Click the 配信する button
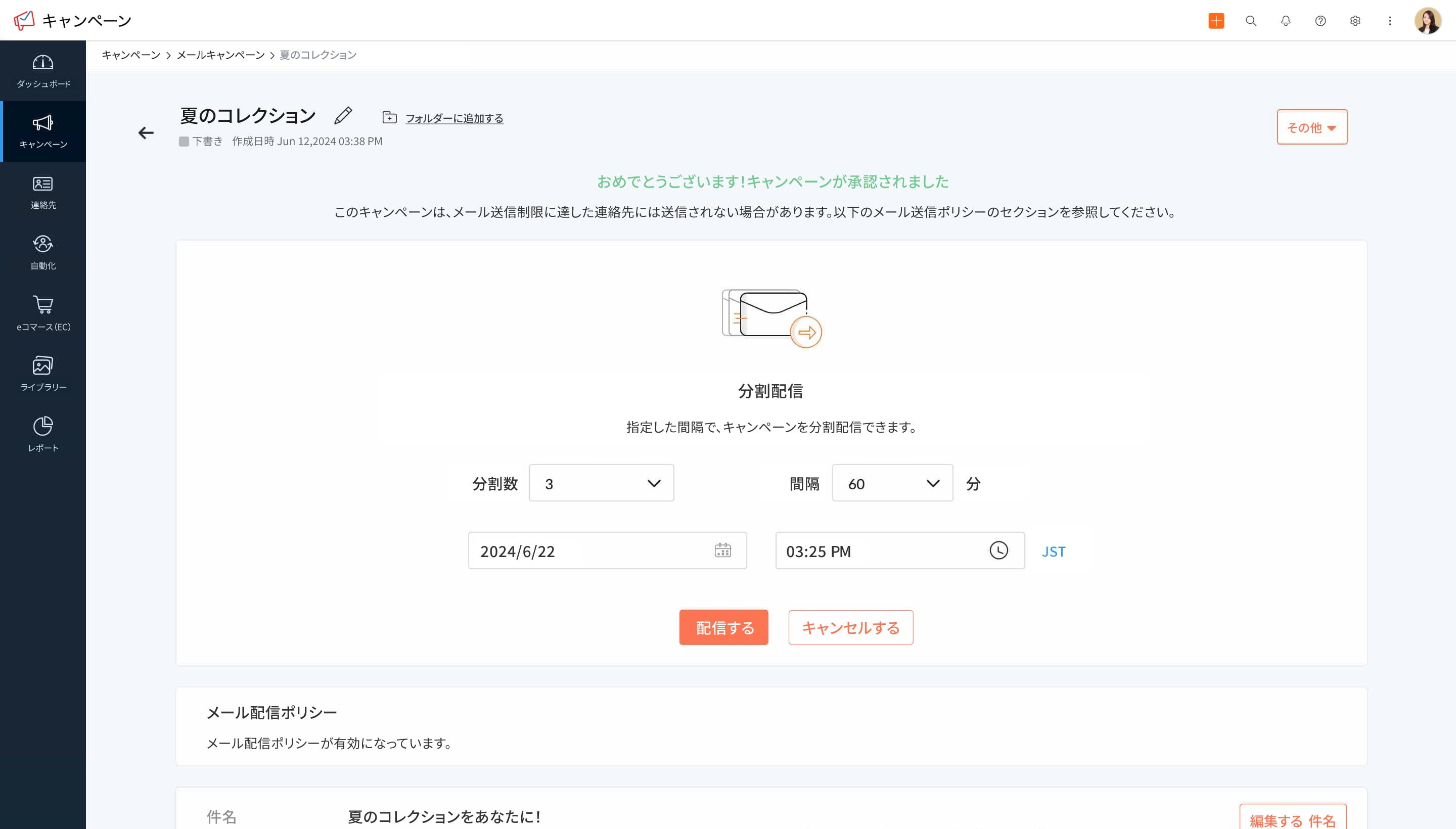Screen dimensions: 1456x829 (x=723, y=627)
